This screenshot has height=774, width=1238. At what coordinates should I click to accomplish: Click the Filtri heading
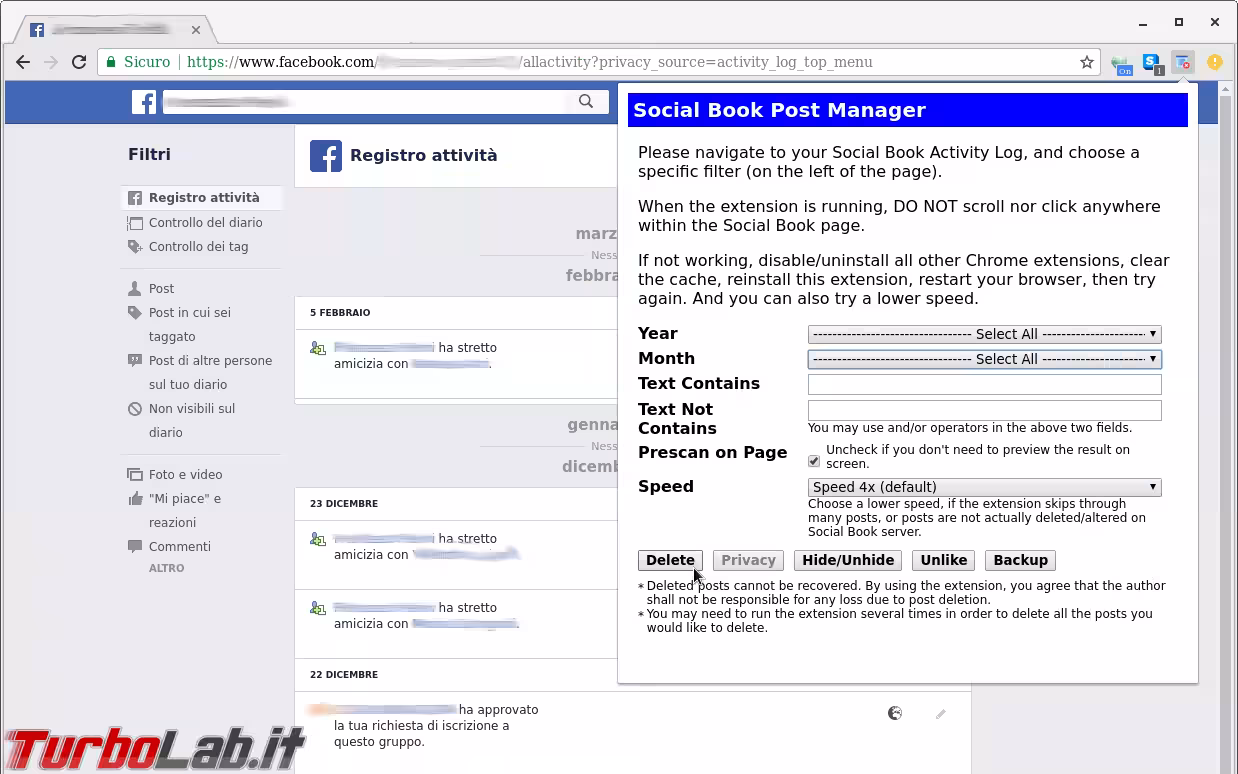pyautogui.click(x=149, y=154)
